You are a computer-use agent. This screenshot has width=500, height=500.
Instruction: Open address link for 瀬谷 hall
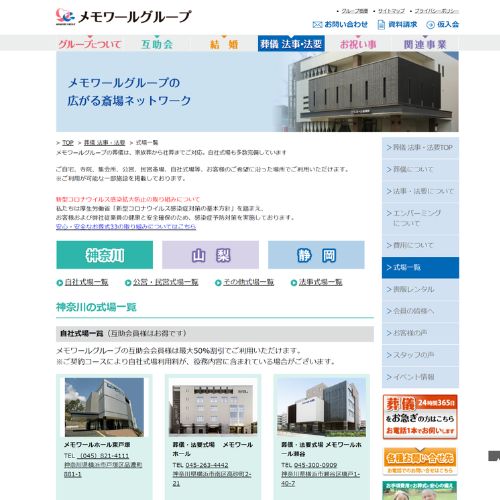[x=320, y=479]
